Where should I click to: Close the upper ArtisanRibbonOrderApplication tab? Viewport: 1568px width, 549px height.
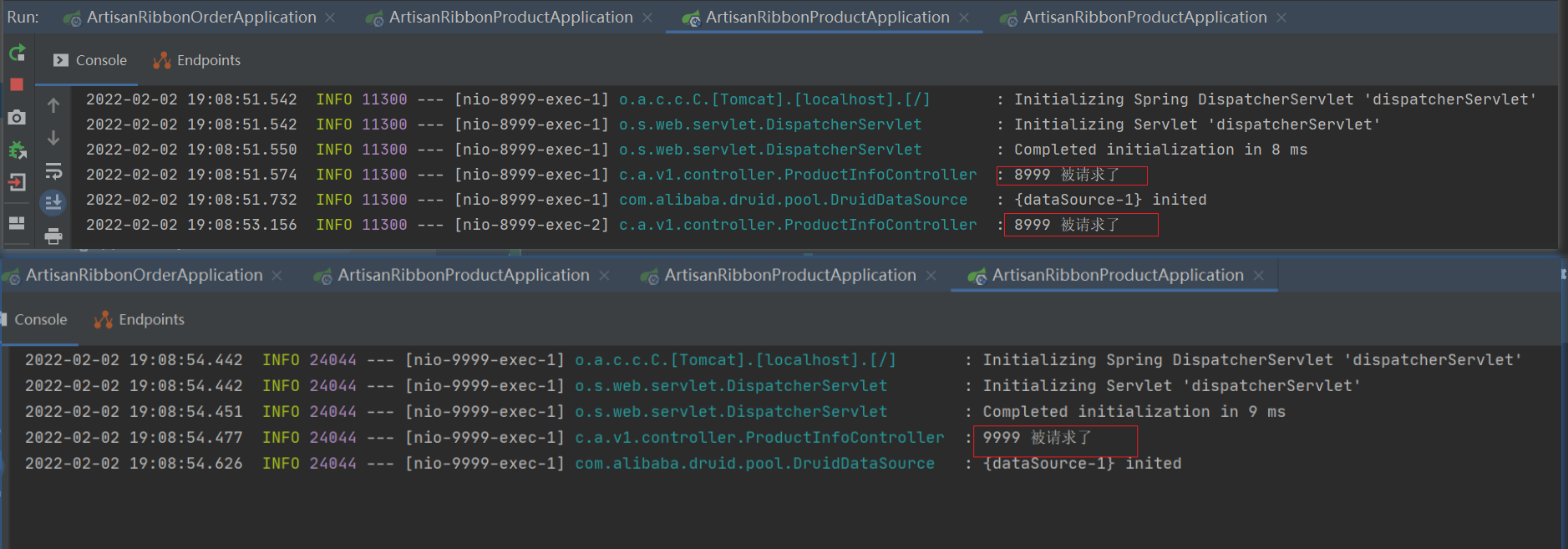click(331, 18)
